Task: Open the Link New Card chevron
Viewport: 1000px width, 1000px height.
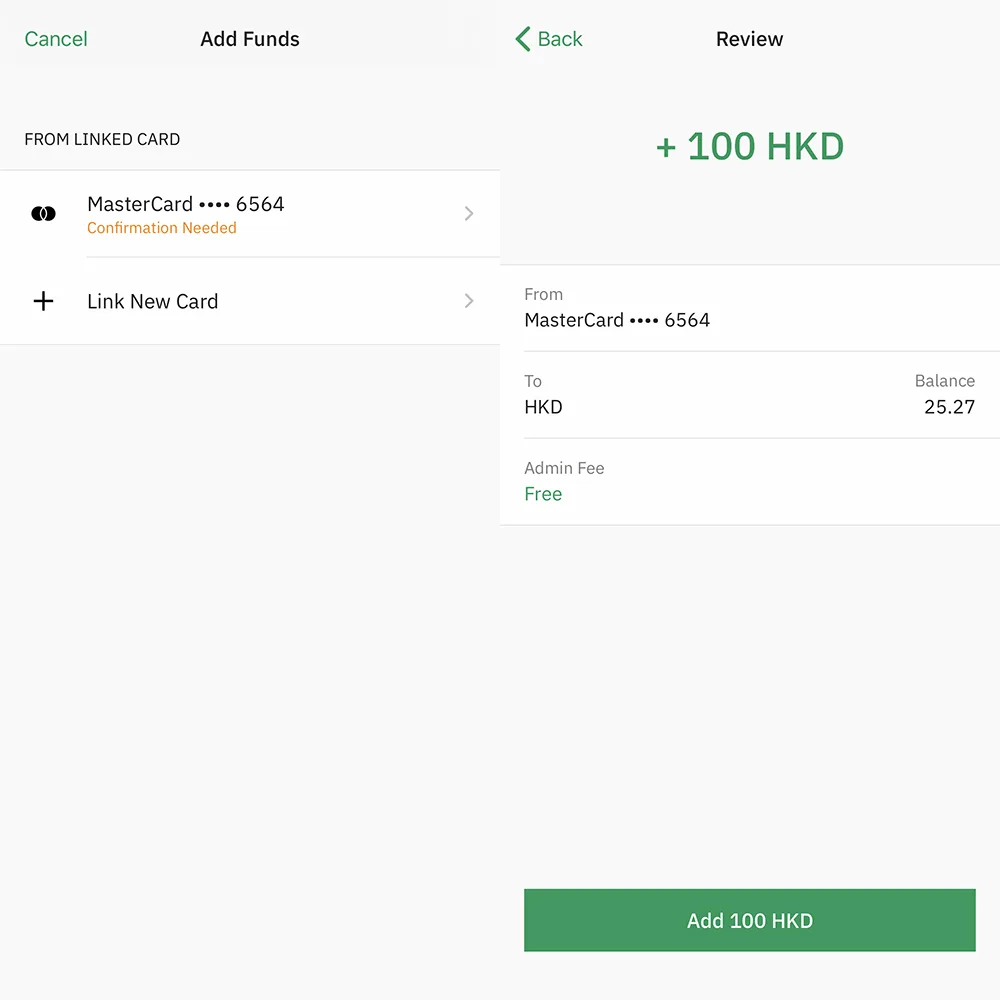Action: [469, 301]
